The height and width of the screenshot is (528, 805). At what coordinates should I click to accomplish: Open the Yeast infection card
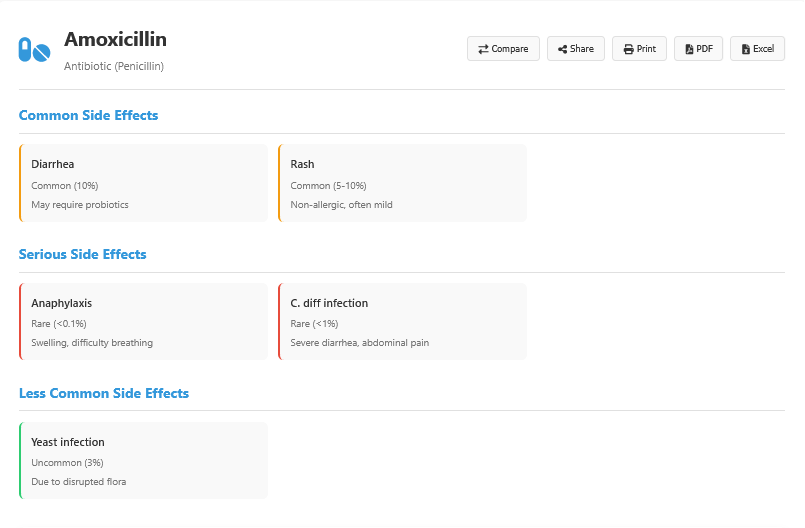(x=144, y=460)
